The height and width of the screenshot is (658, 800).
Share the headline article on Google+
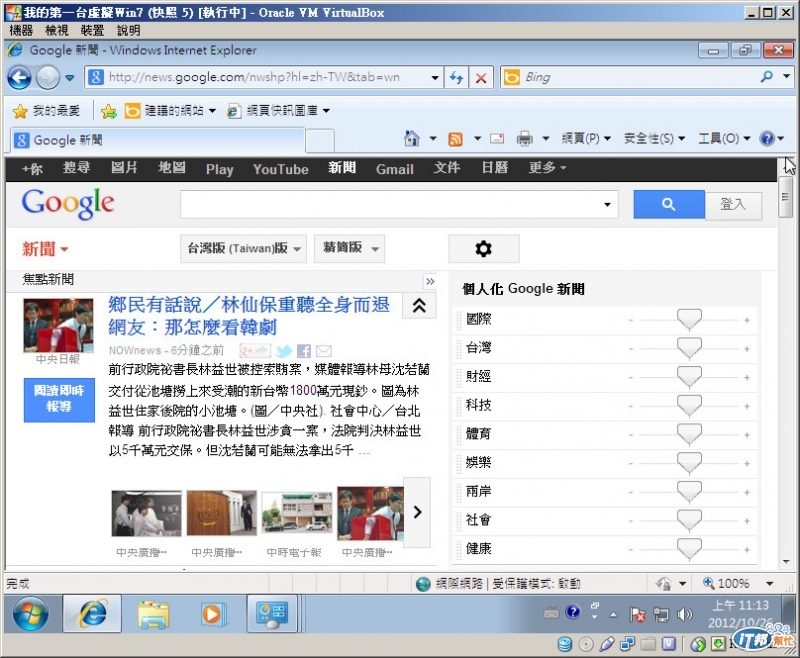click(x=254, y=351)
